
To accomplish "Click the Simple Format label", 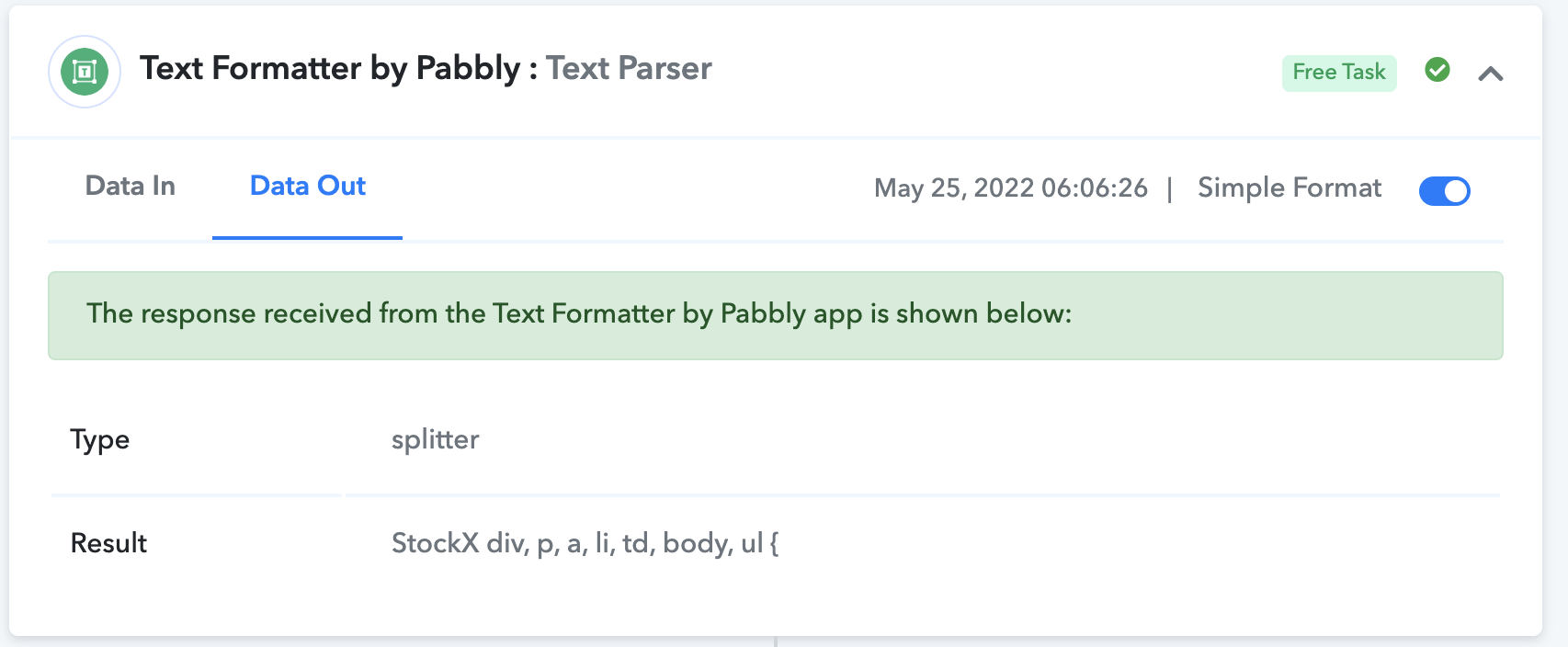I will coord(1290,188).
